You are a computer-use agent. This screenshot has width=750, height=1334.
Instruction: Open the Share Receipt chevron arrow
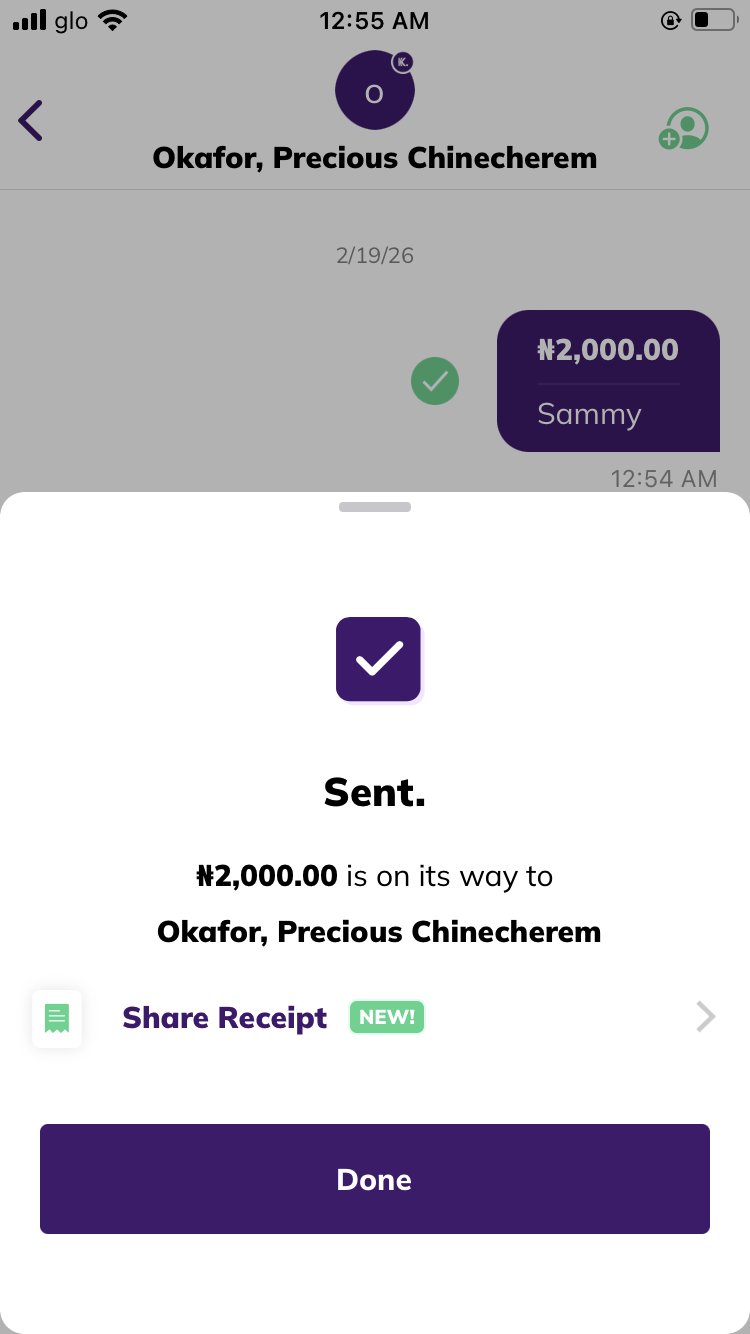706,1018
